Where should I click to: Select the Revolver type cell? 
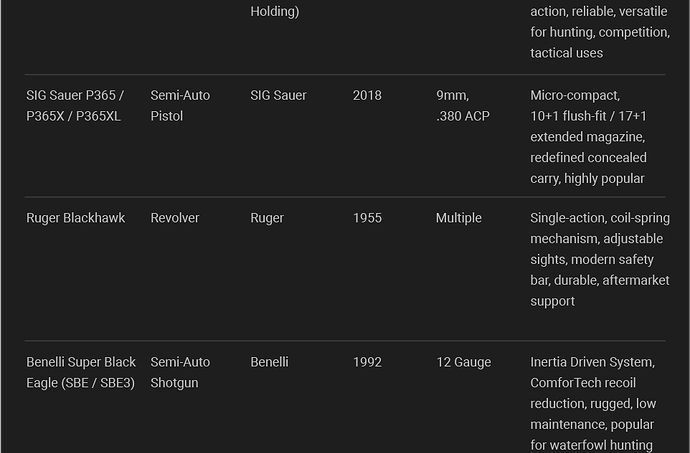175,217
